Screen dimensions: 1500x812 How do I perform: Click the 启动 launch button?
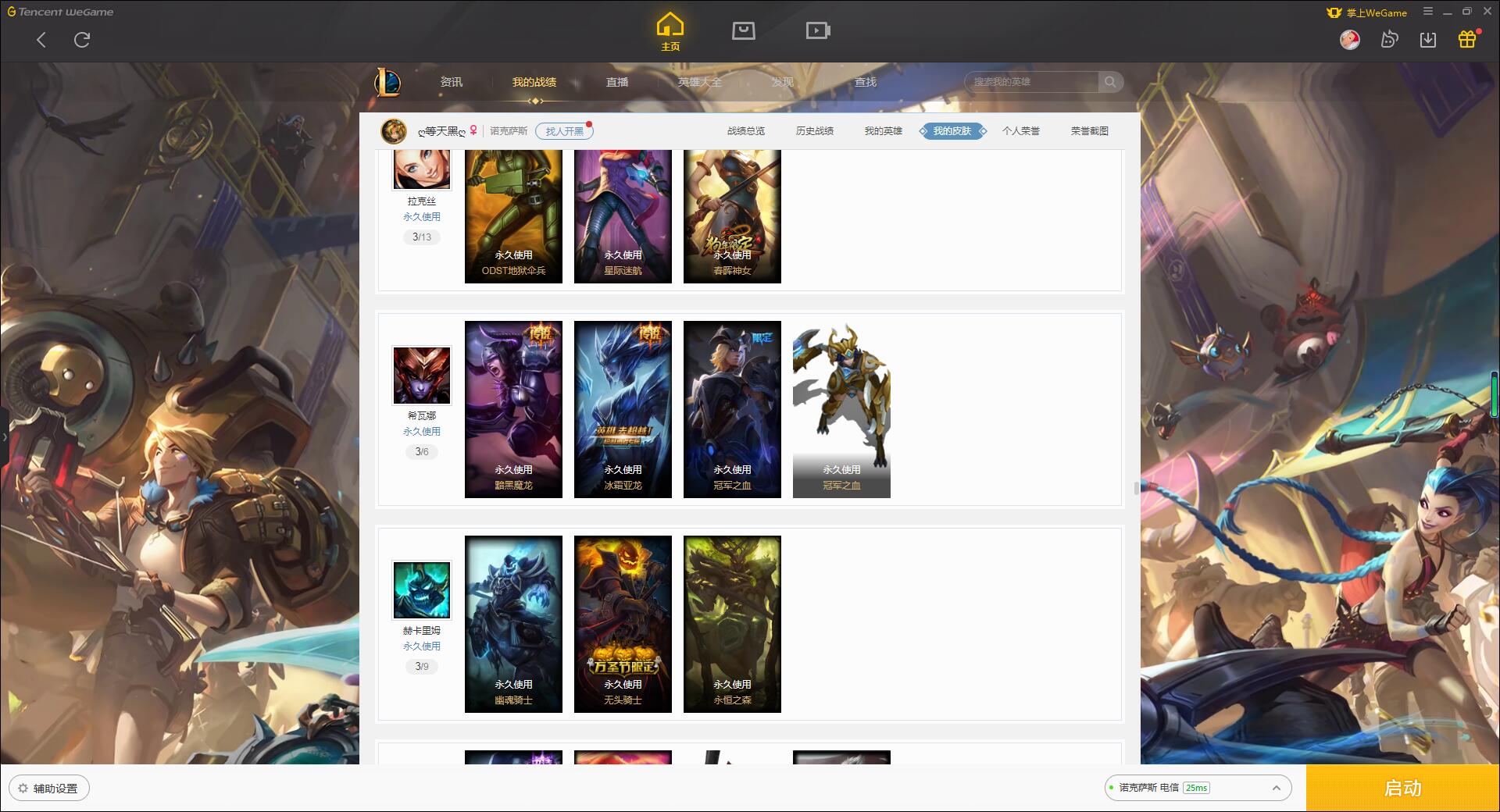[1402, 788]
